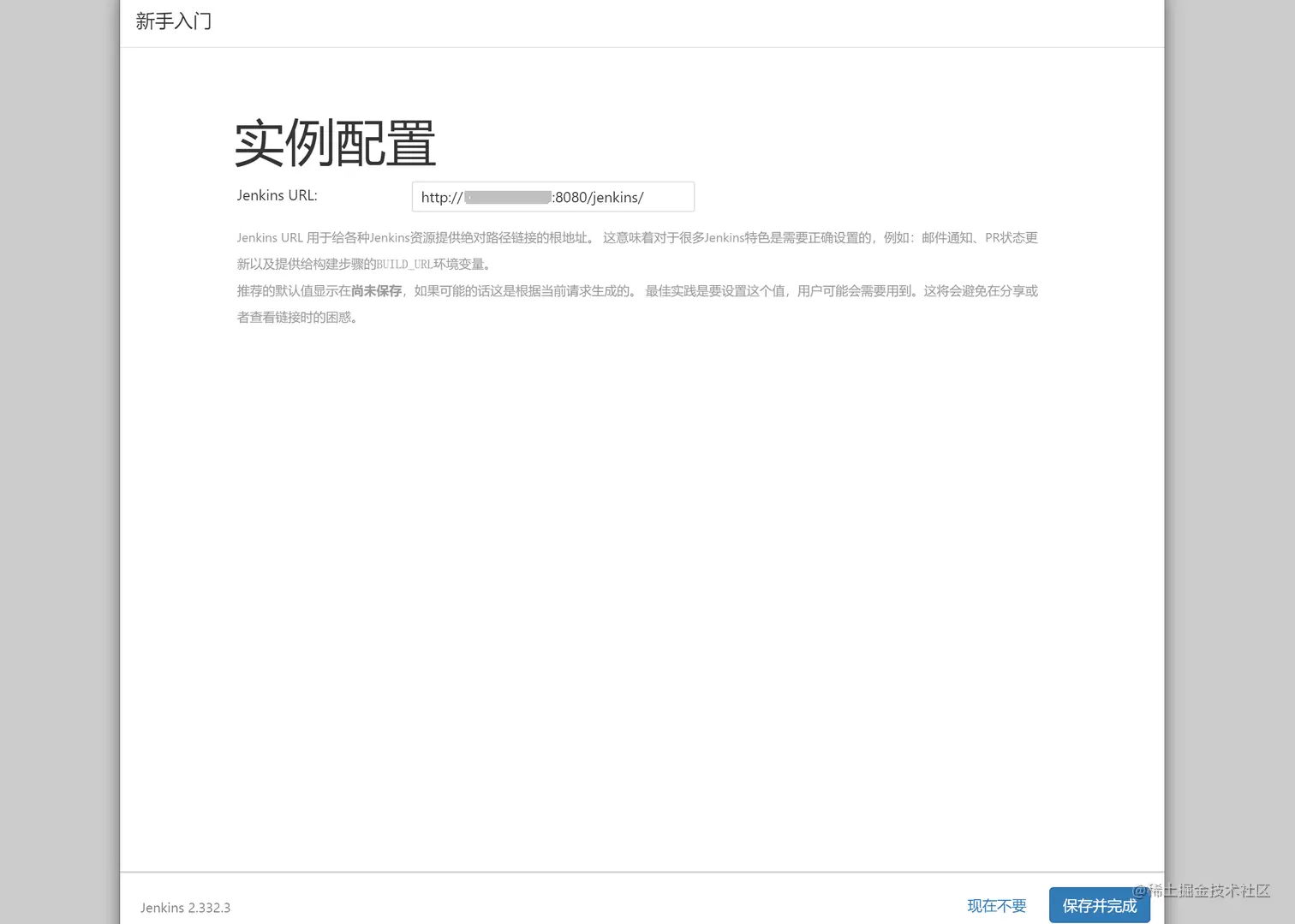
Task: Click the Jenkins 2.332.3 version label
Action: [x=185, y=907]
